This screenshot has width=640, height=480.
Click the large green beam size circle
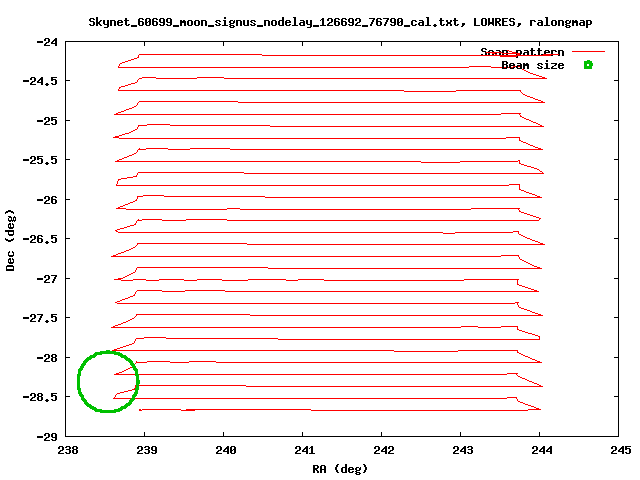coord(108,382)
